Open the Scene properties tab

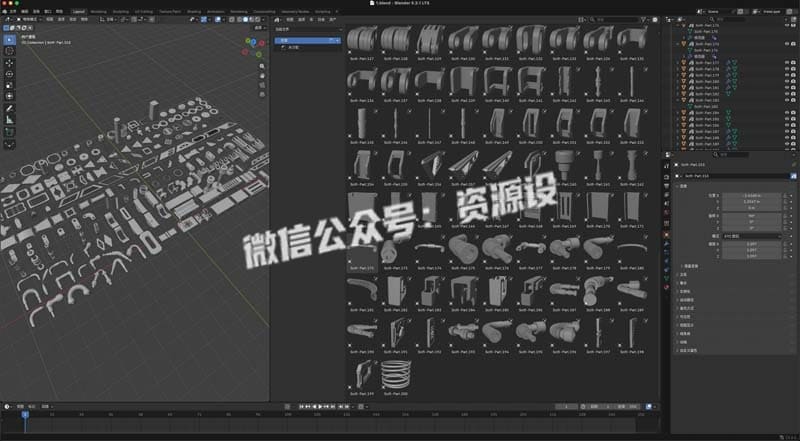pyautogui.click(x=666, y=203)
